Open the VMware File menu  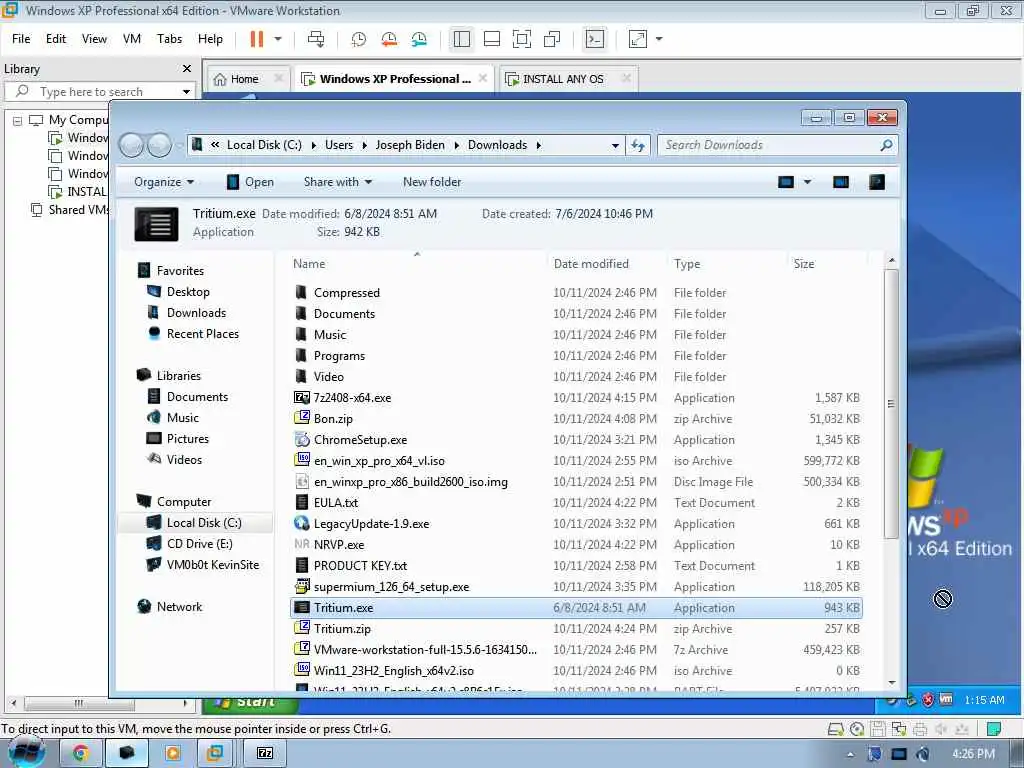(x=21, y=39)
